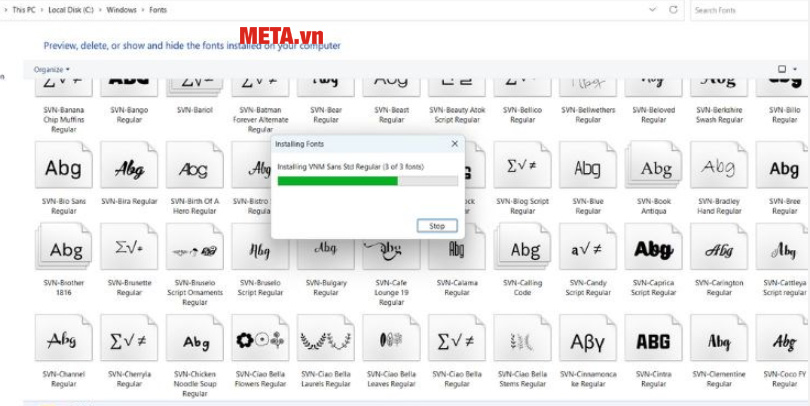Select the SVN-Ciao Bella Regular font icon

(x=457, y=338)
